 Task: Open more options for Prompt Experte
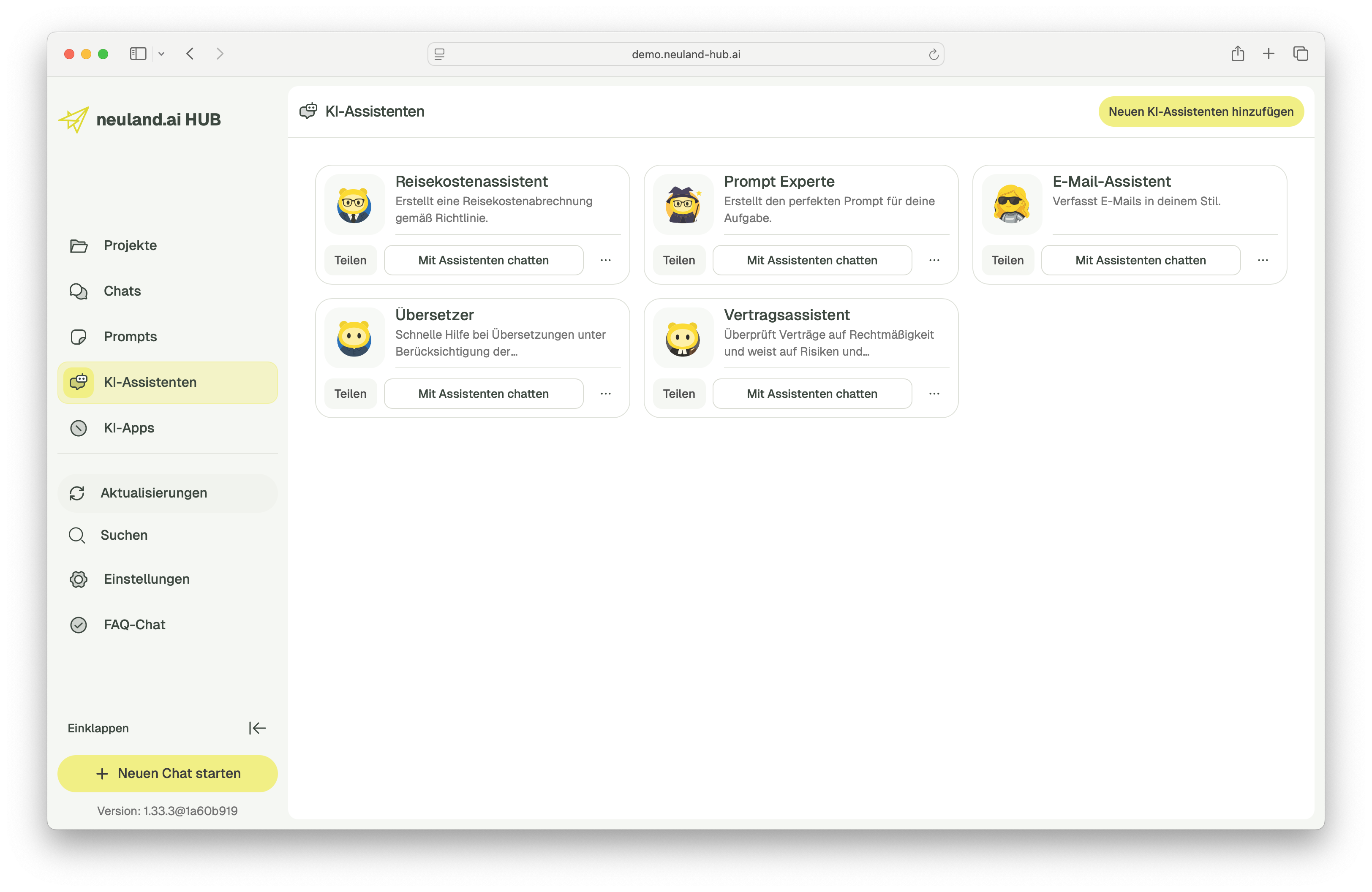(x=934, y=261)
